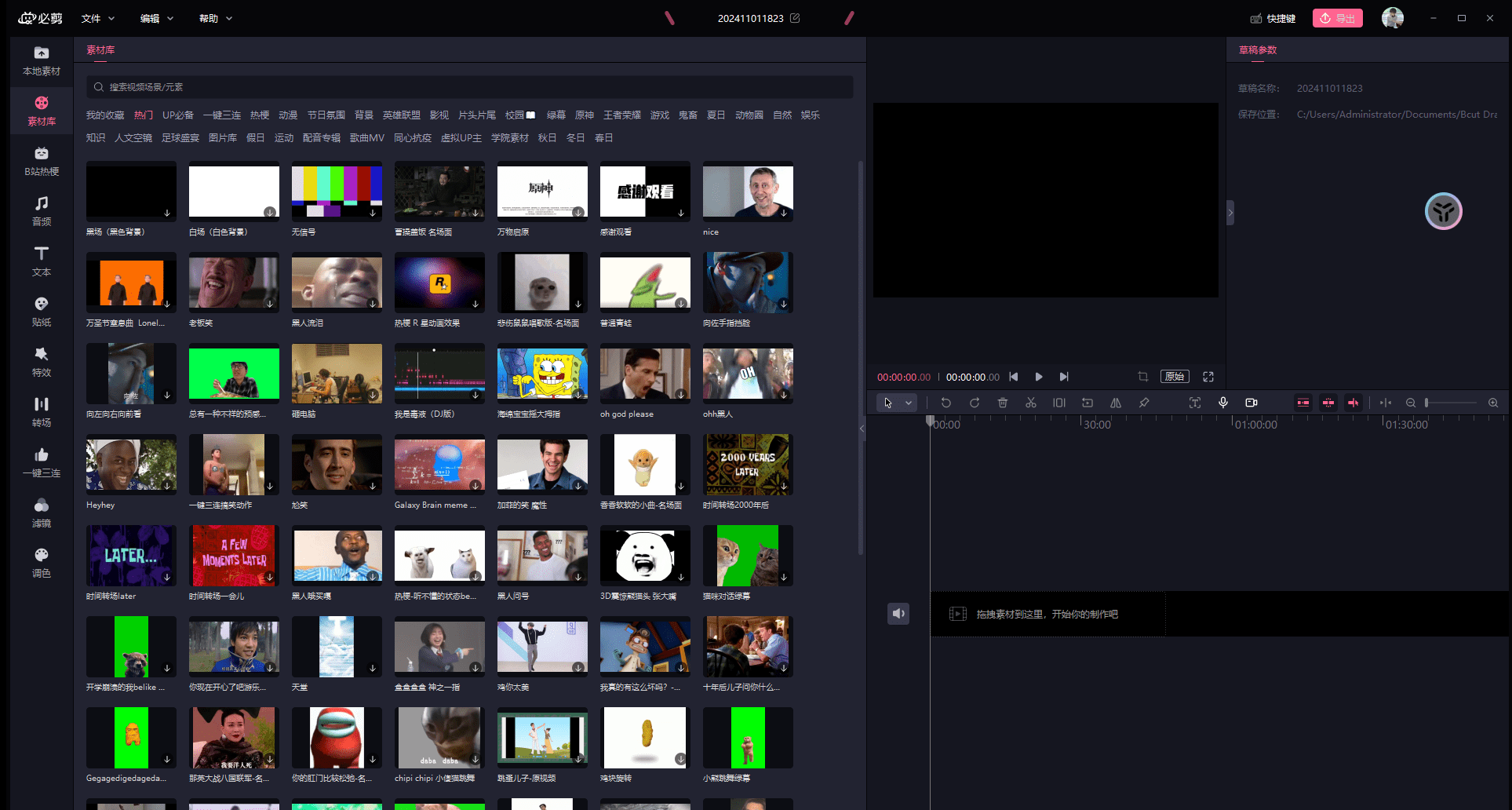
Task: Open the 贴纸 stickers panel
Action: click(x=42, y=312)
